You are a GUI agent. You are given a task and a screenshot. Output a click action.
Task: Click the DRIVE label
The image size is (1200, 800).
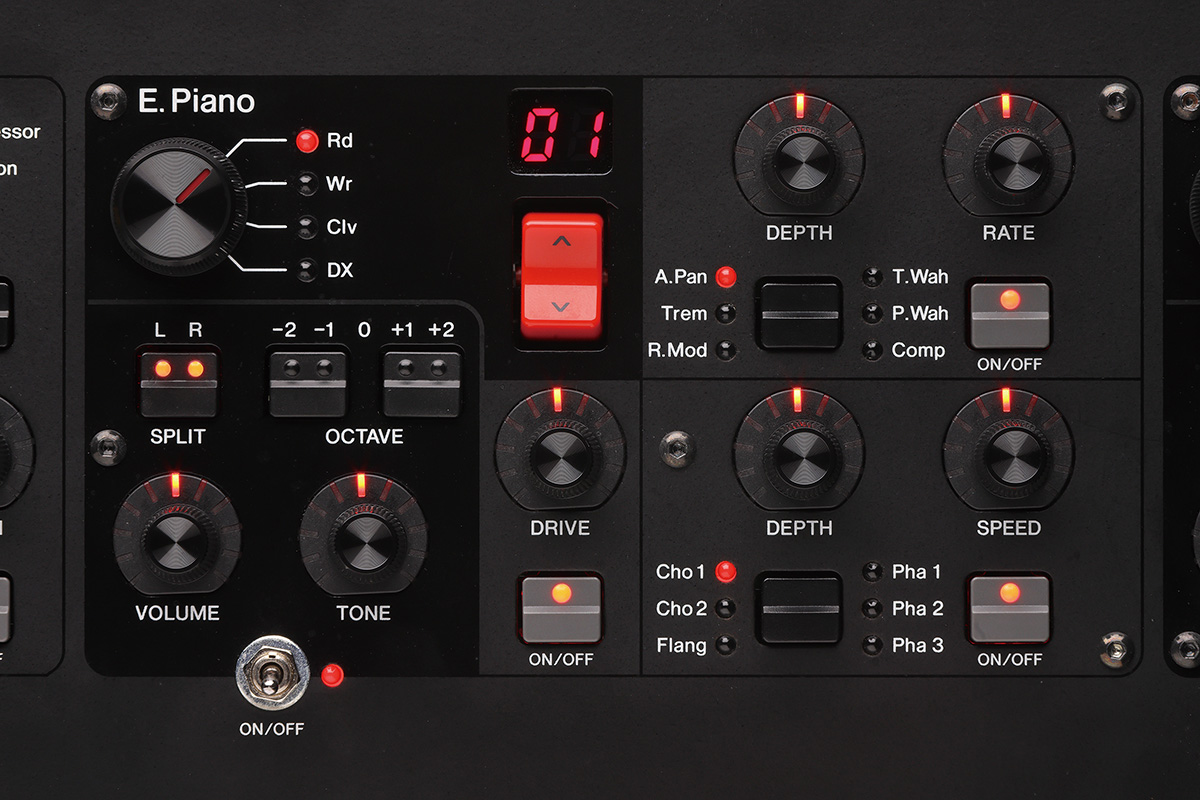click(560, 528)
